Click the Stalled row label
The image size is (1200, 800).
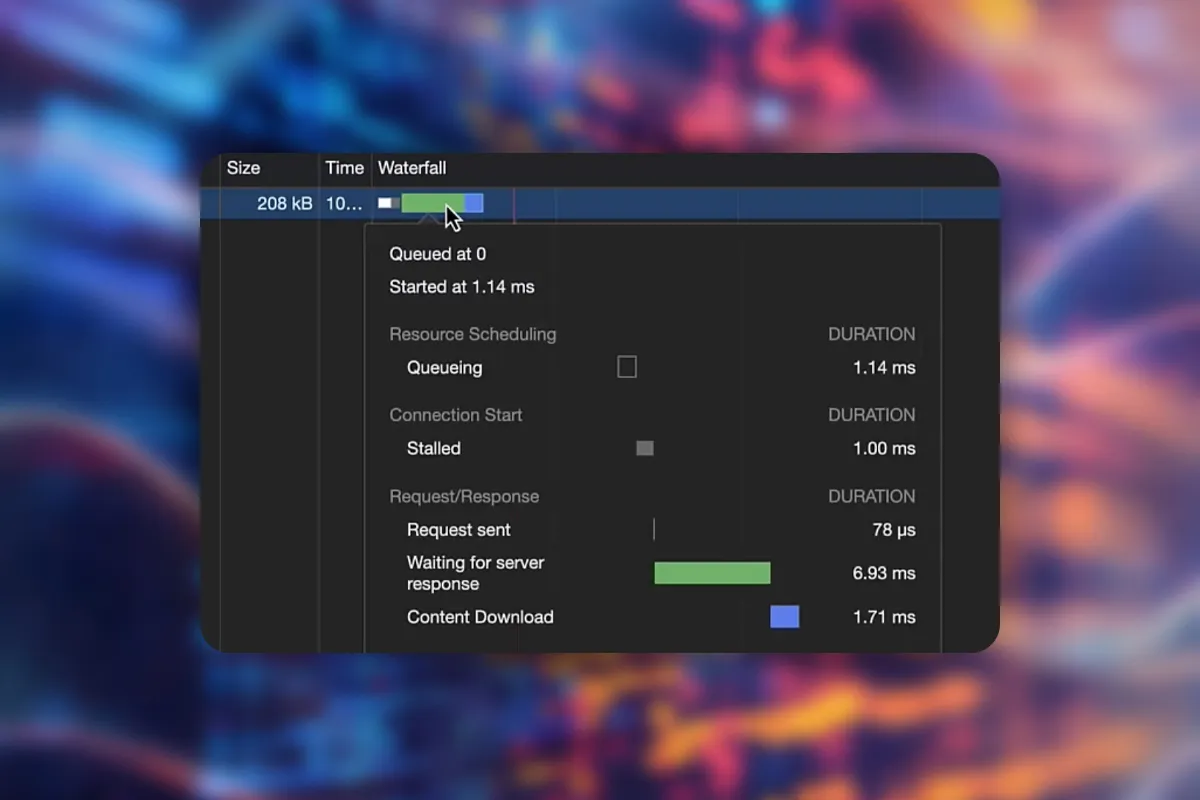tap(434, 448)
